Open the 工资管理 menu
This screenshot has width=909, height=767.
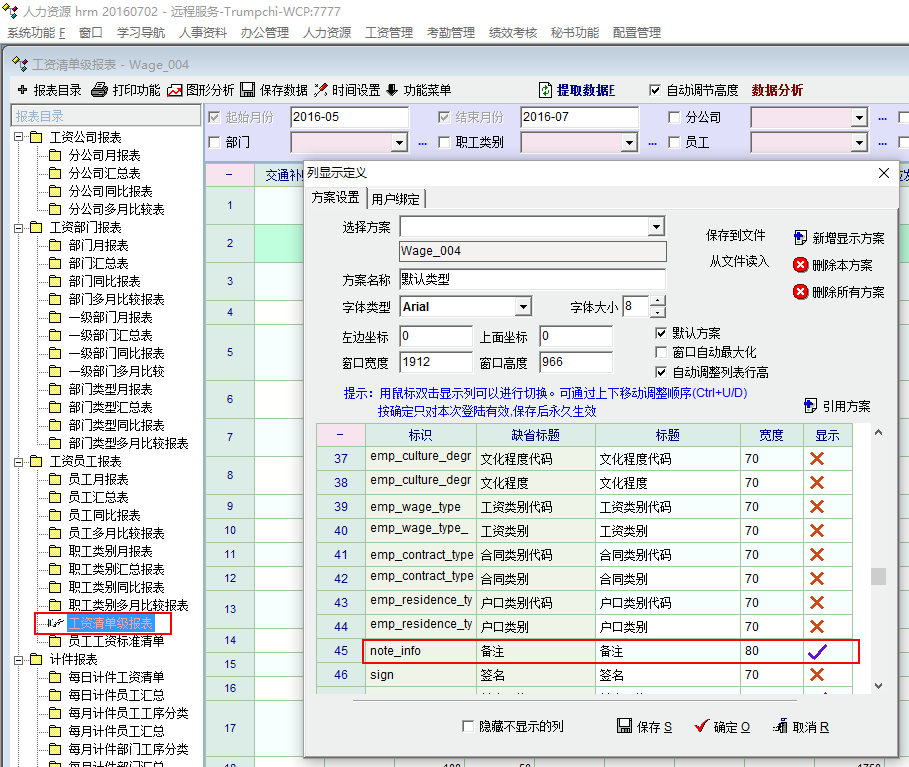click(x=389, y=32)
